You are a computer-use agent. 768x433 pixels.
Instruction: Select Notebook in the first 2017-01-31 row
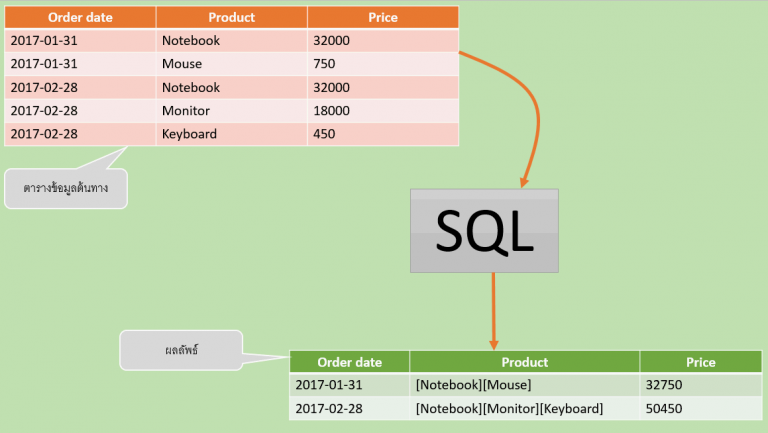pyautogui.click(x=232, y=41)
